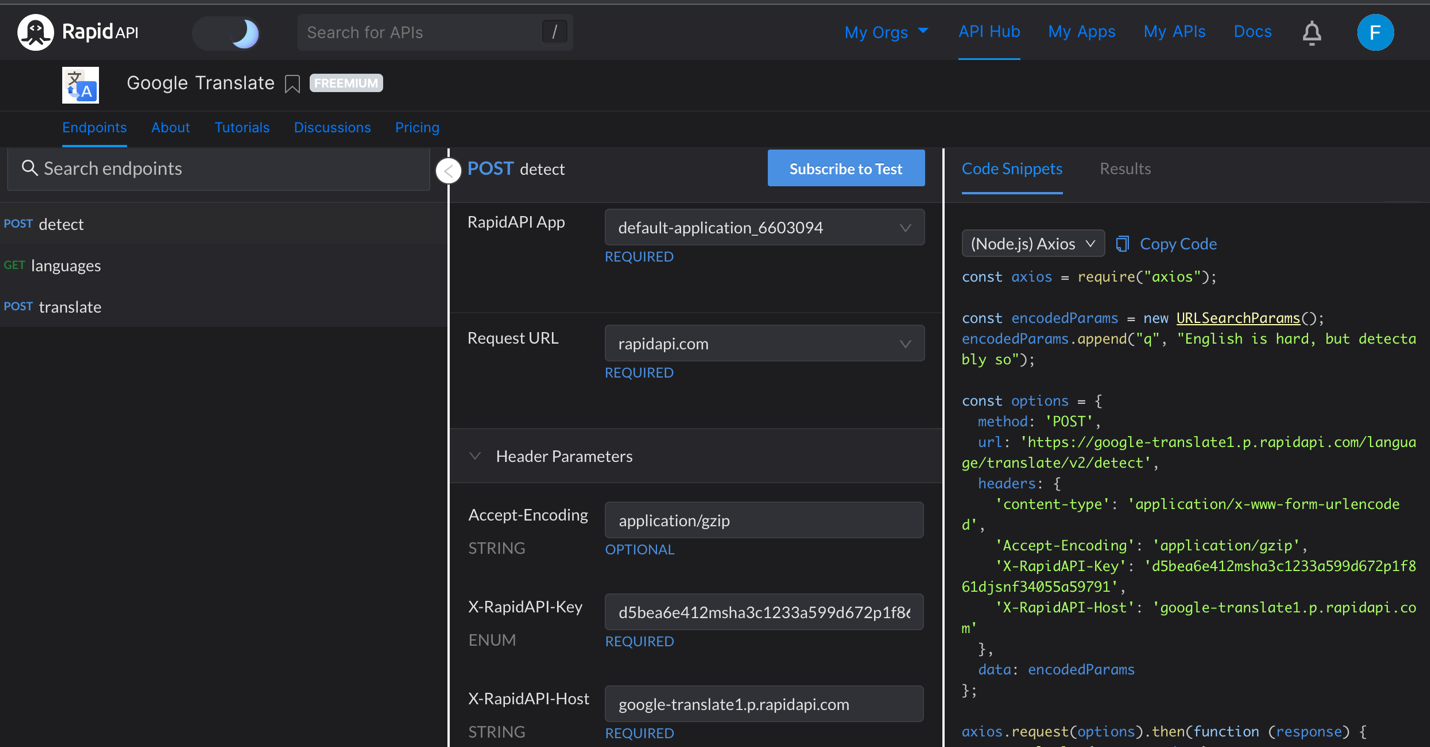Open the My Orgs dropdown
The width and height of the screenshot is (1430, 747).
(x=886, y=32)
